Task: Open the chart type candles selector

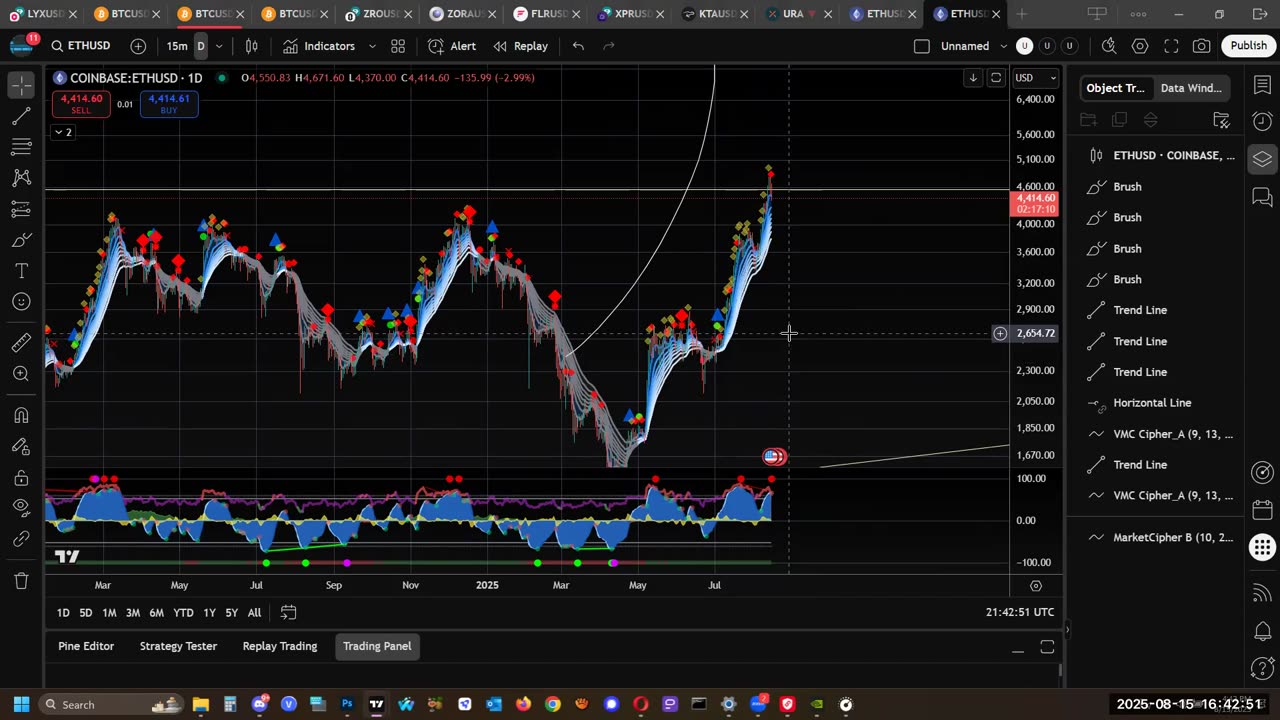Action: point(252,46)
